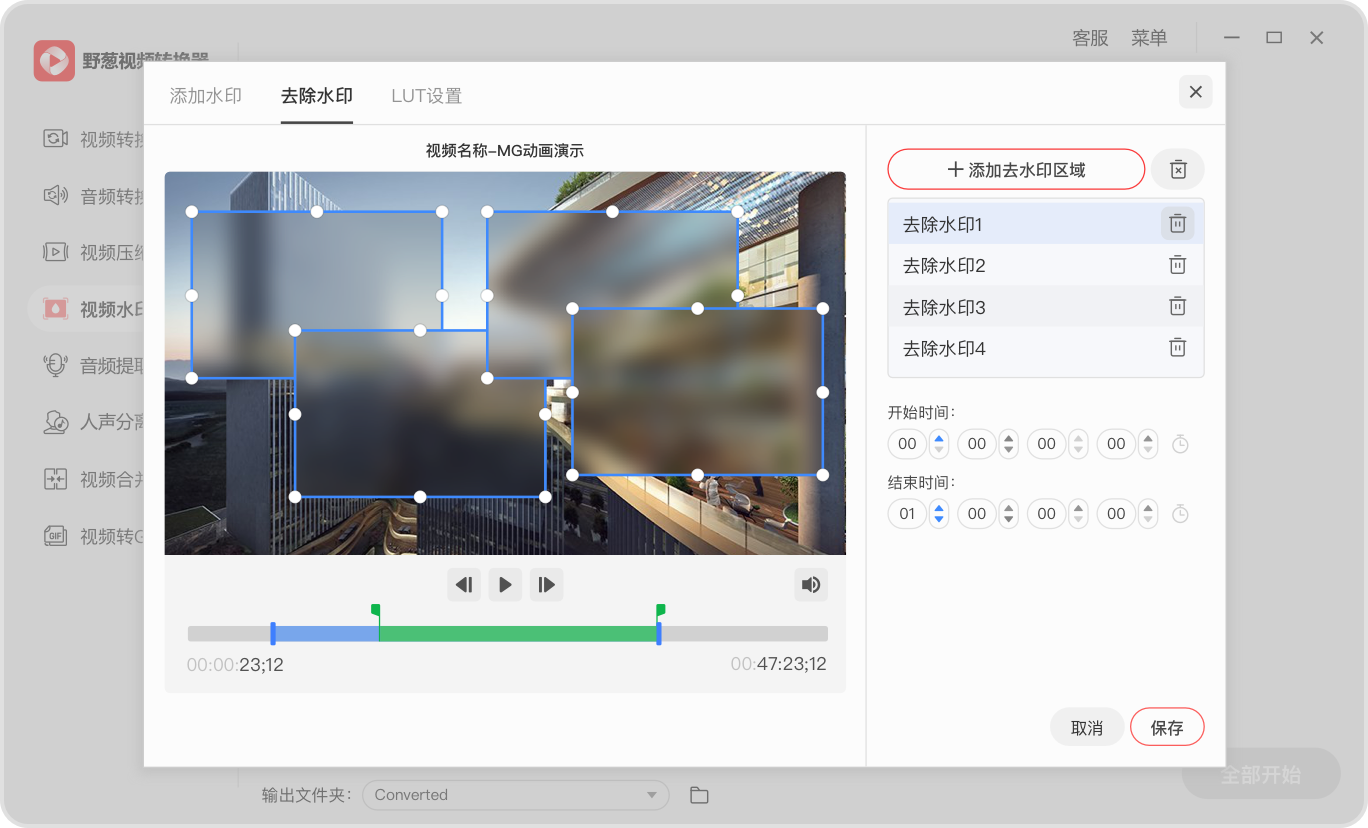Play the video preview
Image resolution: width=1368 pixels, height=828 pixels.
[x=505, y=585]
